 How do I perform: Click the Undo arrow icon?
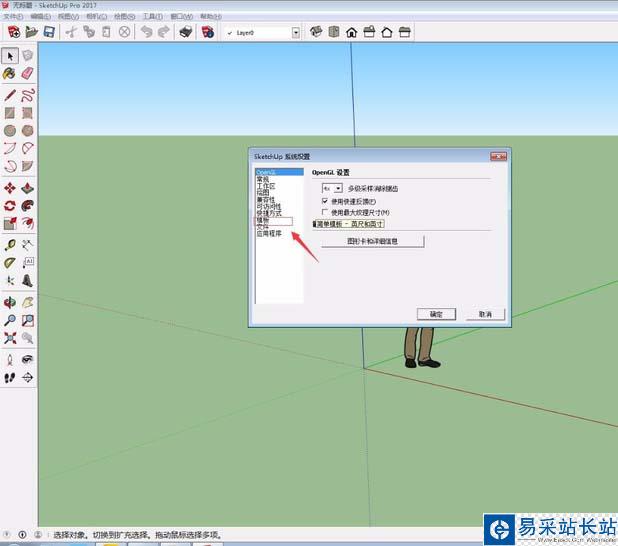(147, 32)
